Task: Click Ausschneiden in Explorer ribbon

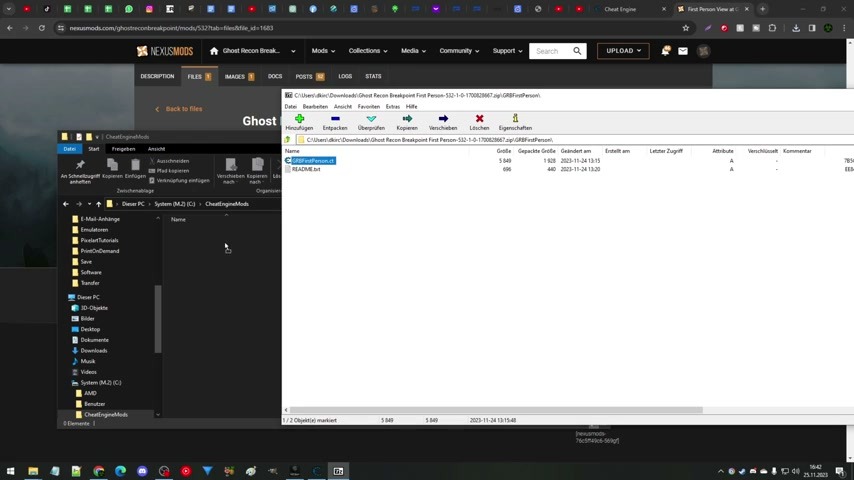Action: pyautogui.click(x=169, y=161)
